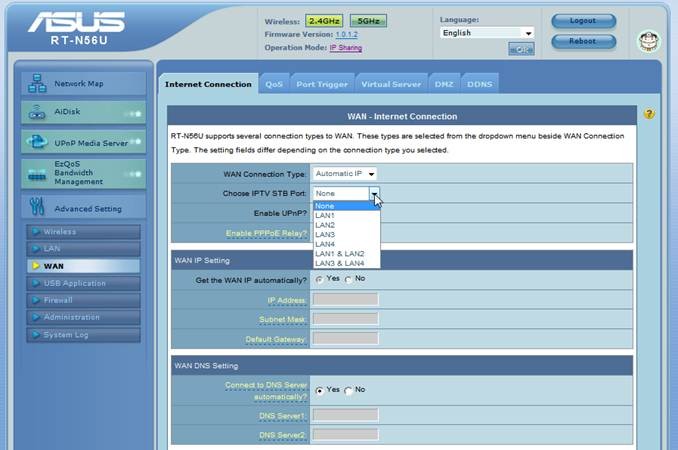
Task: Click the 2.4GHz wireless band indicator
Action: [x=325, y=21]
